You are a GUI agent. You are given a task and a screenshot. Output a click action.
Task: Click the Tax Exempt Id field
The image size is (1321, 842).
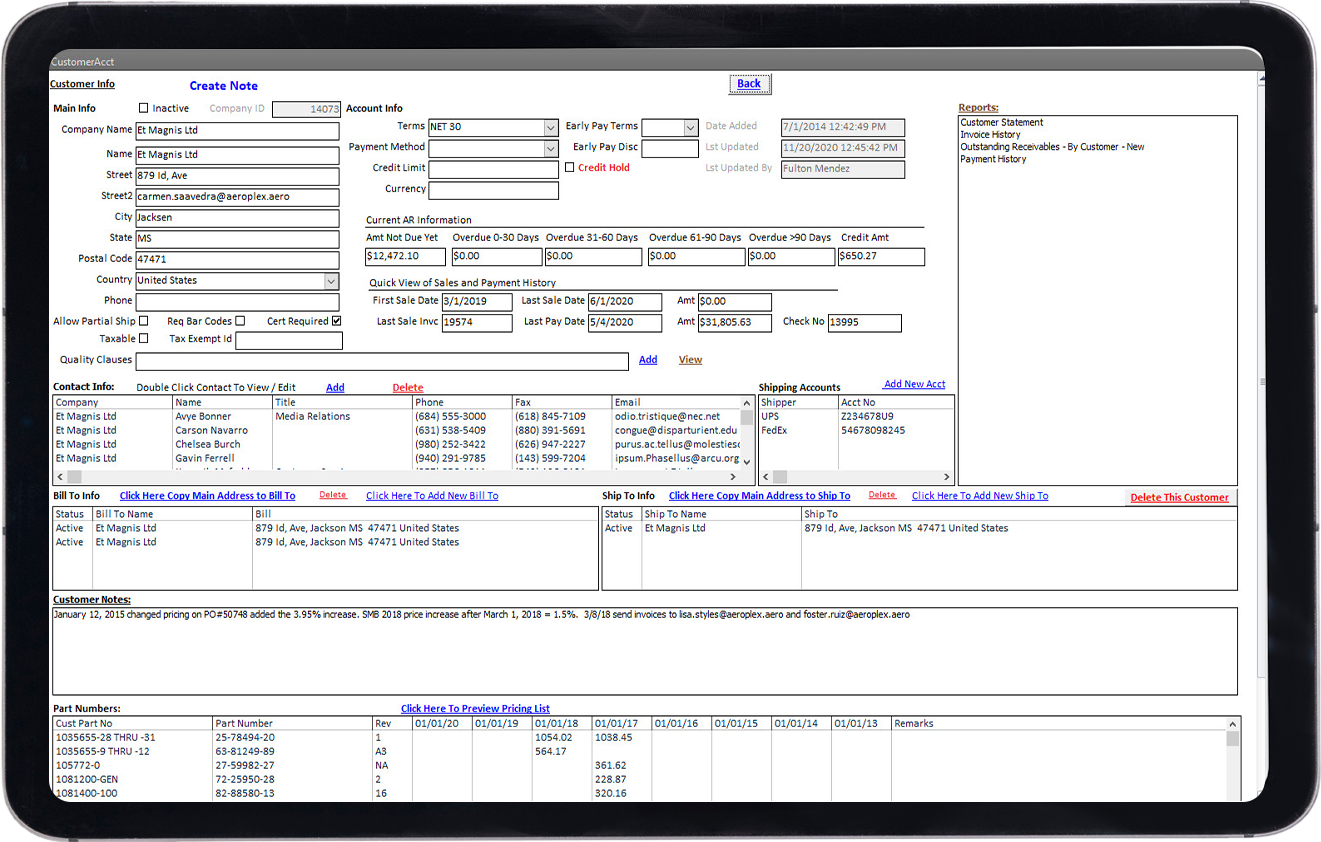point(289,341)
